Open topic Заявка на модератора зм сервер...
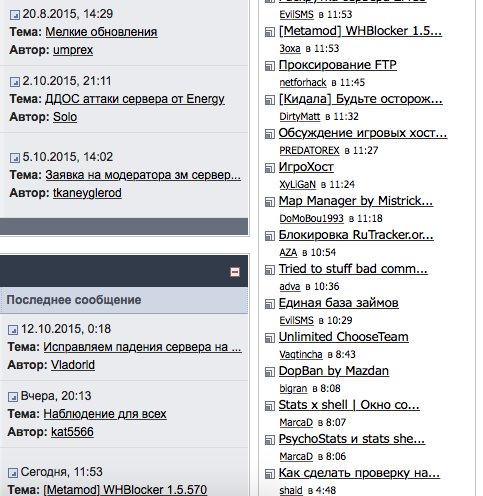The image size is (483, 496). point(143,175)
